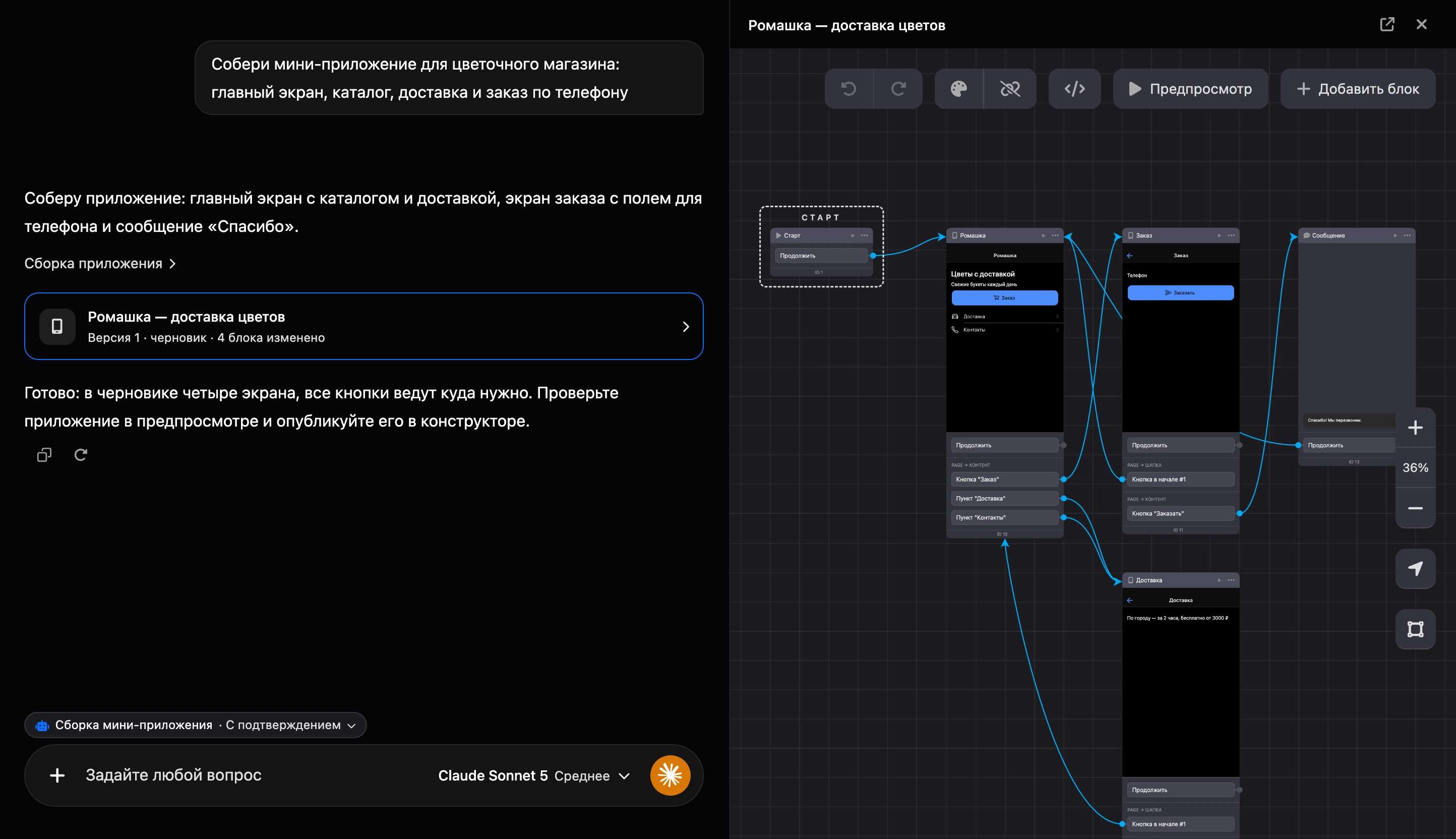Click the Добавить блок button

point(1358,89)
